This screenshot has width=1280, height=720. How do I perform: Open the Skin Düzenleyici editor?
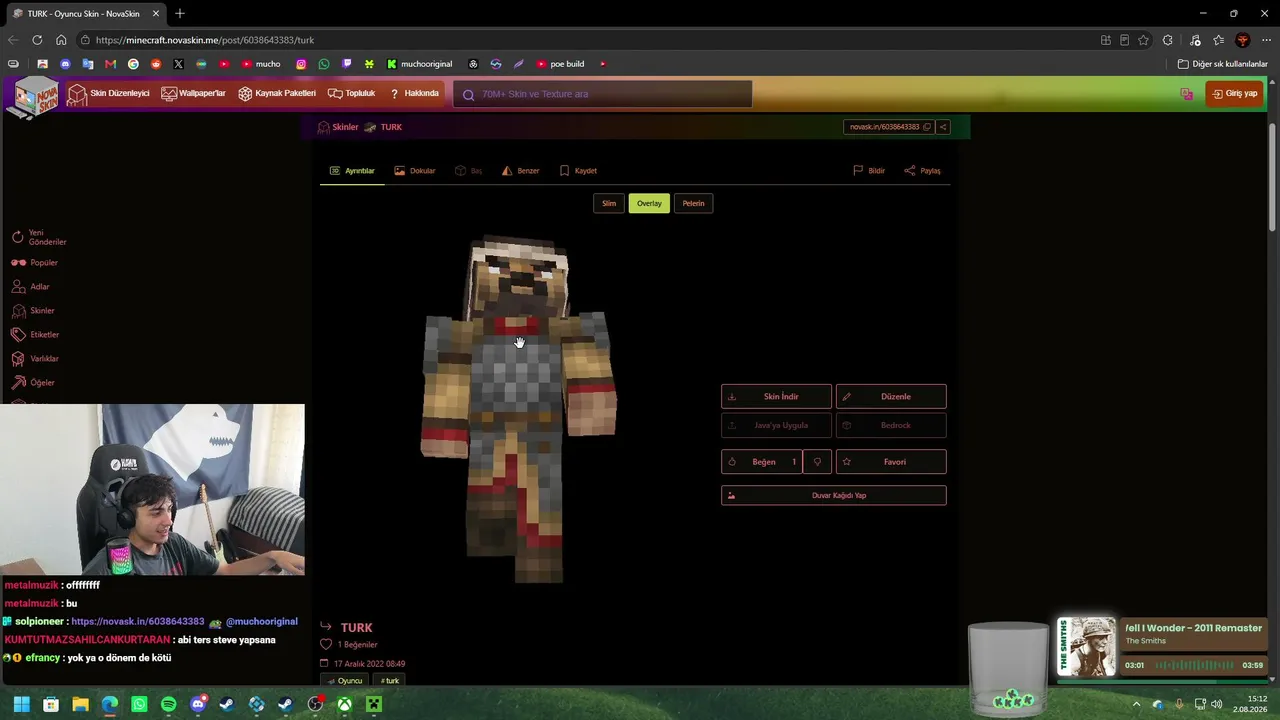[x=108, y=94]
